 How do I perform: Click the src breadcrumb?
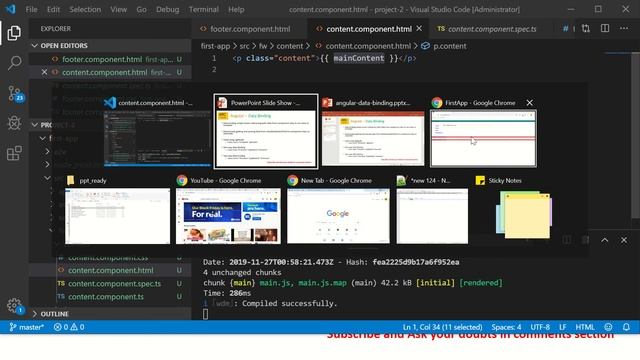point(244,46)
